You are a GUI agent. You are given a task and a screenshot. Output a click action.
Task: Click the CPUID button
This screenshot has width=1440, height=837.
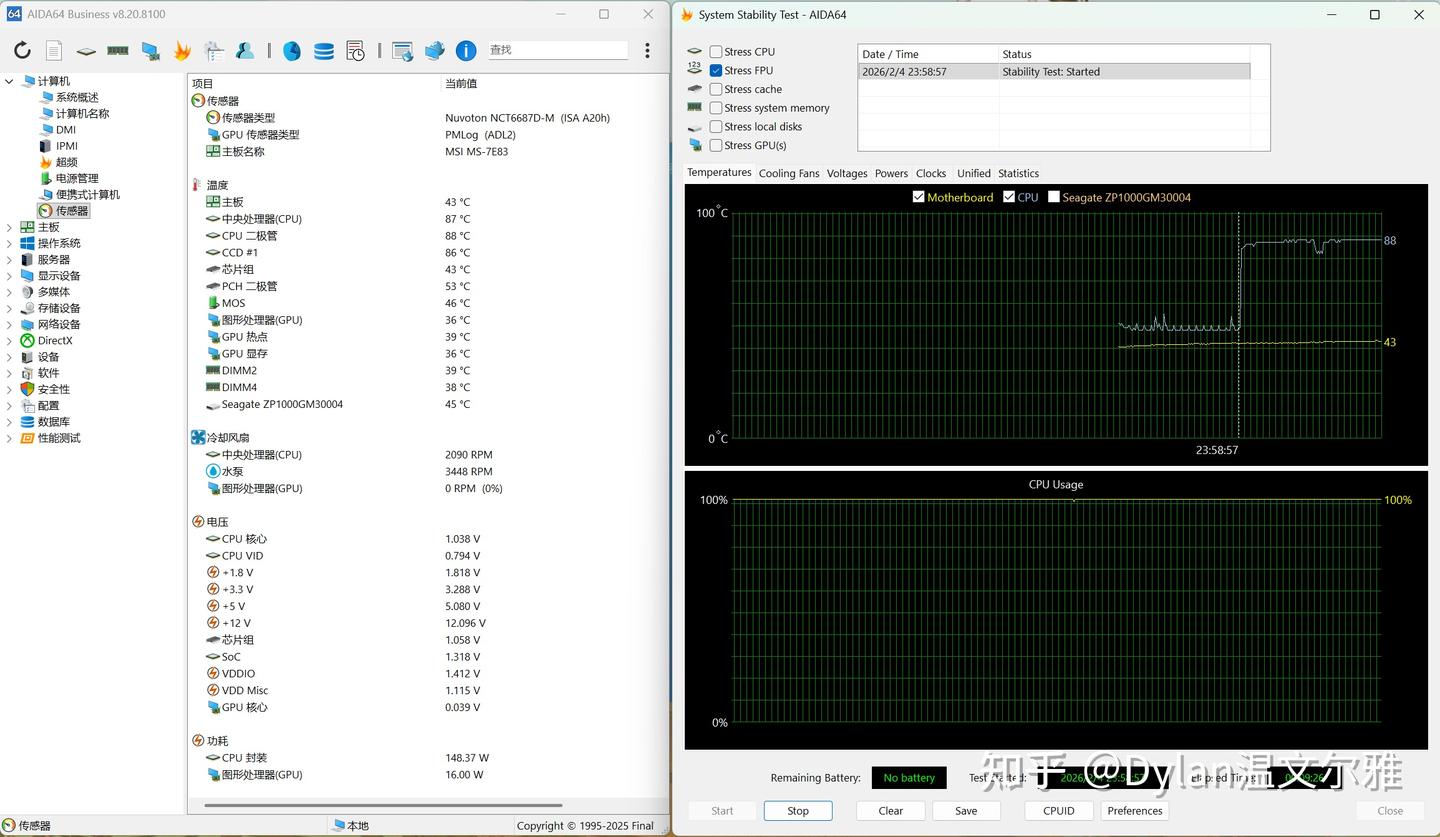(x=1059, y=811)
